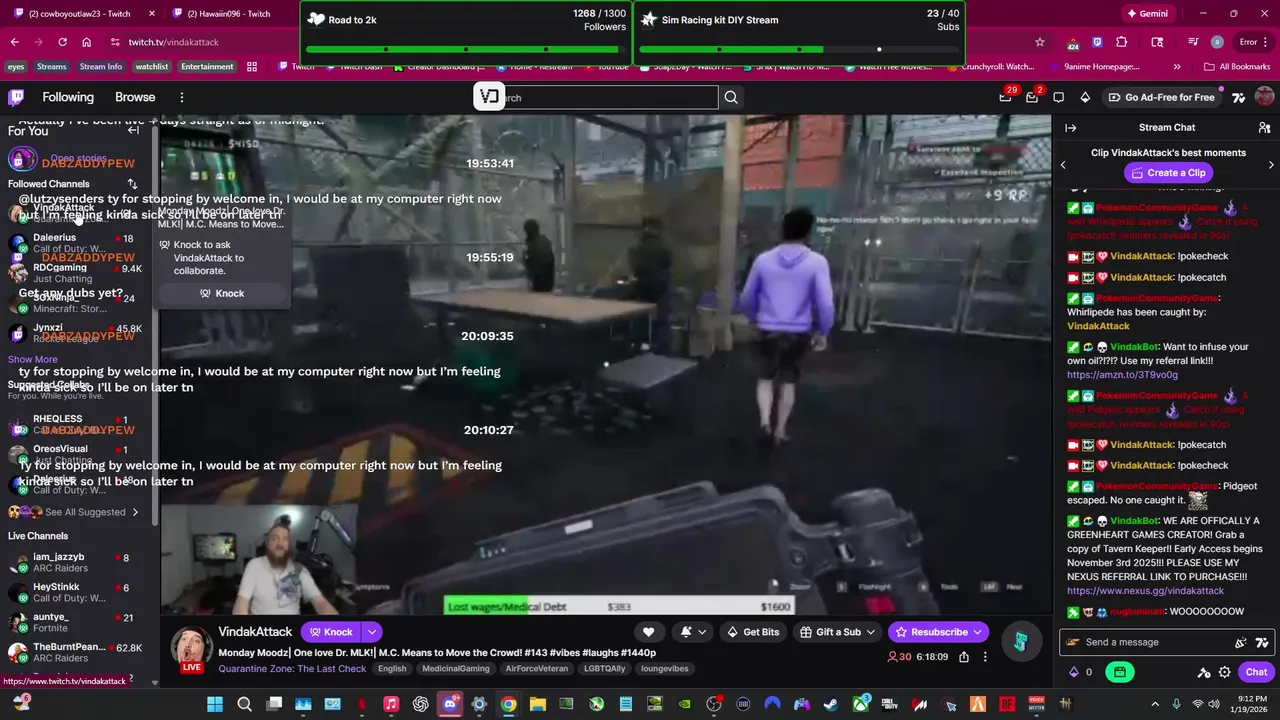Collapse the For You sidebar arrow
Image resolution: width=1280 pixels, height=720 pixels.
pos(133,130)
